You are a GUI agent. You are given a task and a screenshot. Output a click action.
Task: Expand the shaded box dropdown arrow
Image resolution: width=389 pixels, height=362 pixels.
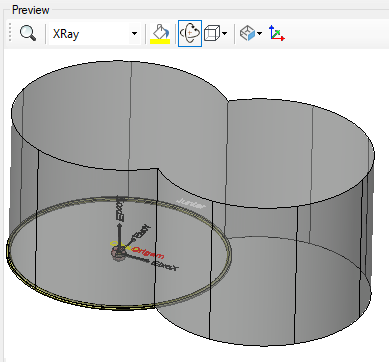coord(260,33)
